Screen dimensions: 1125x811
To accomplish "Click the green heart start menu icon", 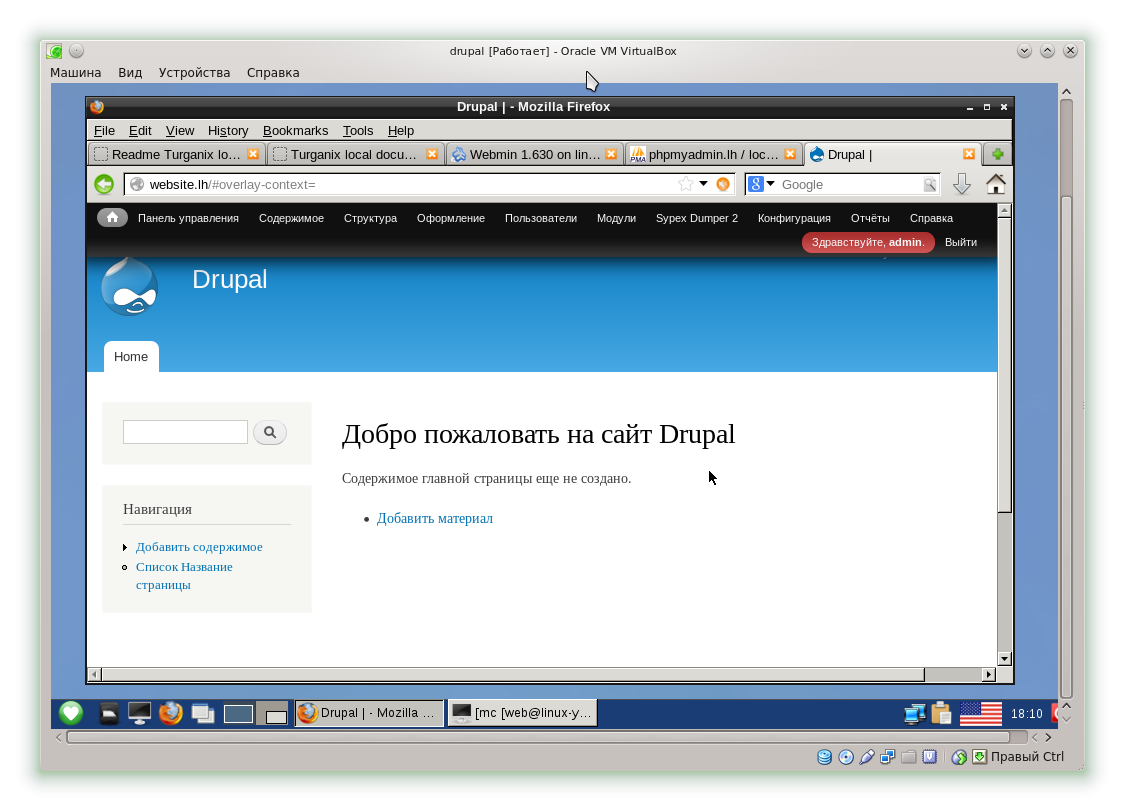I will point(70,713).
